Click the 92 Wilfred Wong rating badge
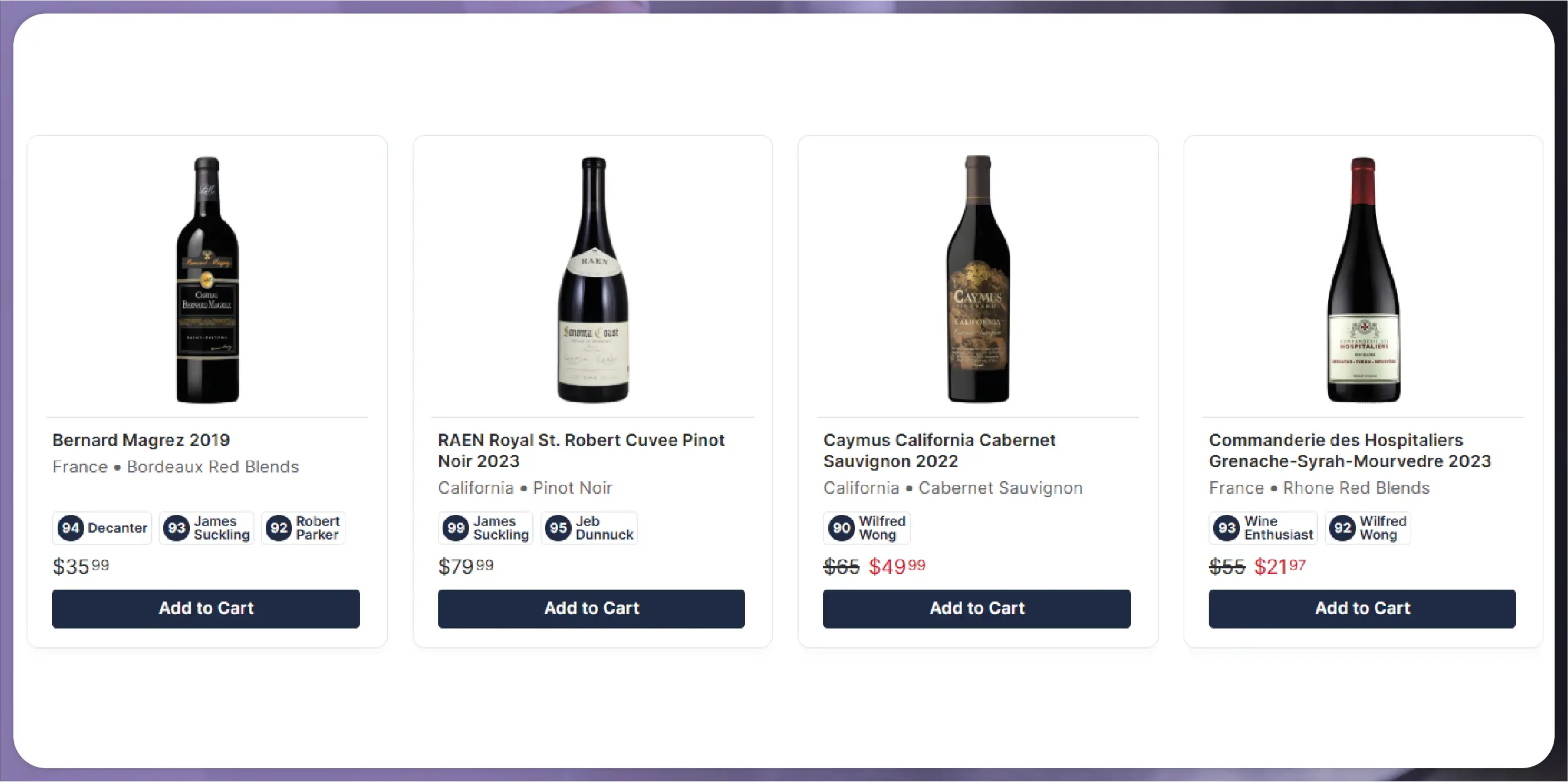The height and width of the screenshot is (782, 1568). 1368,528
